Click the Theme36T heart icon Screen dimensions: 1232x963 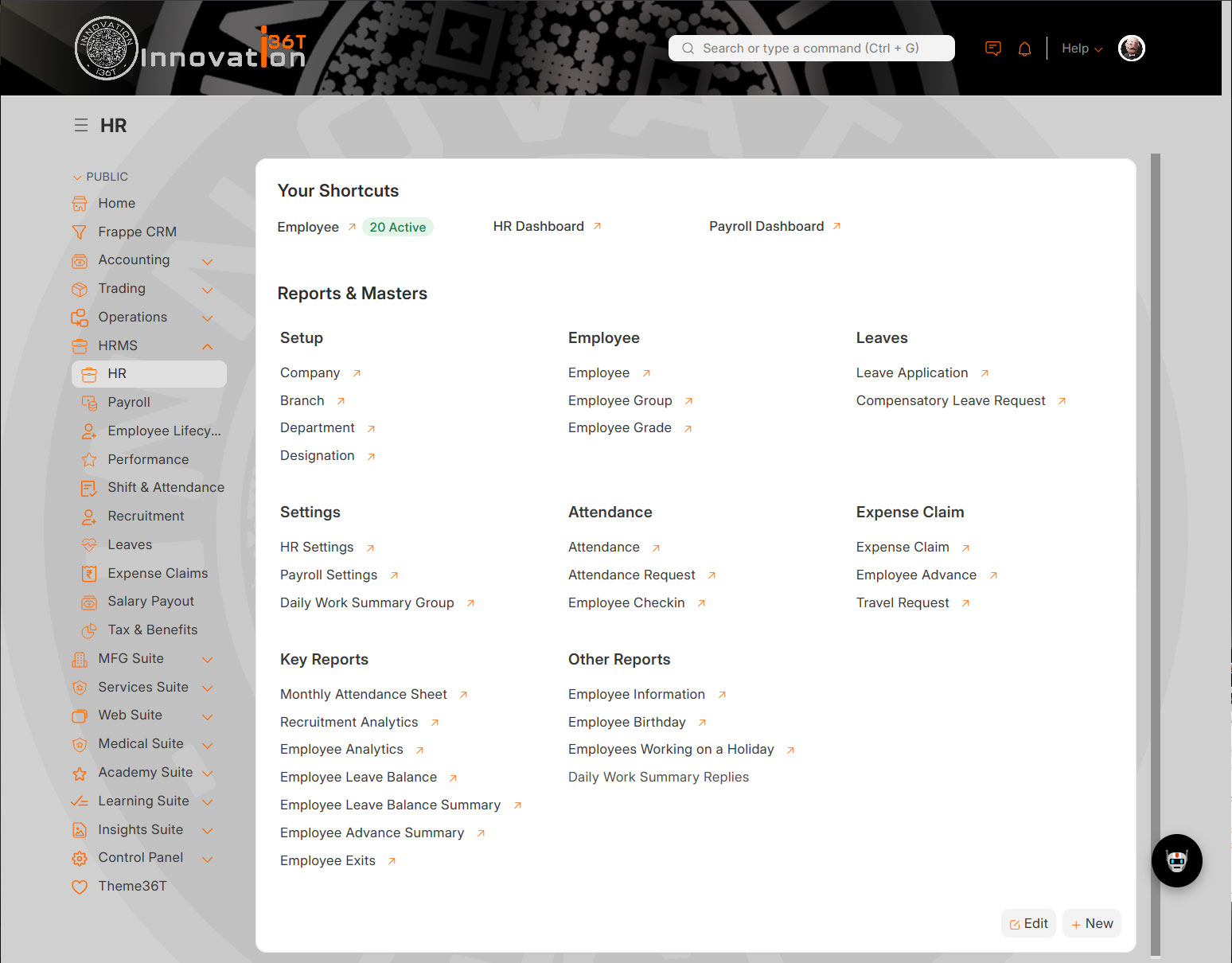coord(80,887)
